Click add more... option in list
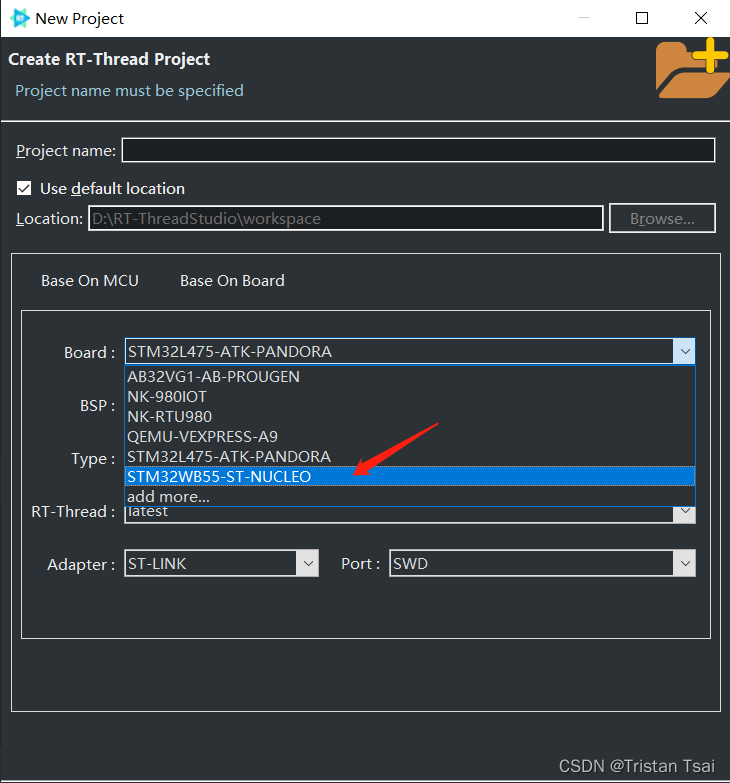 click(409, 496)
